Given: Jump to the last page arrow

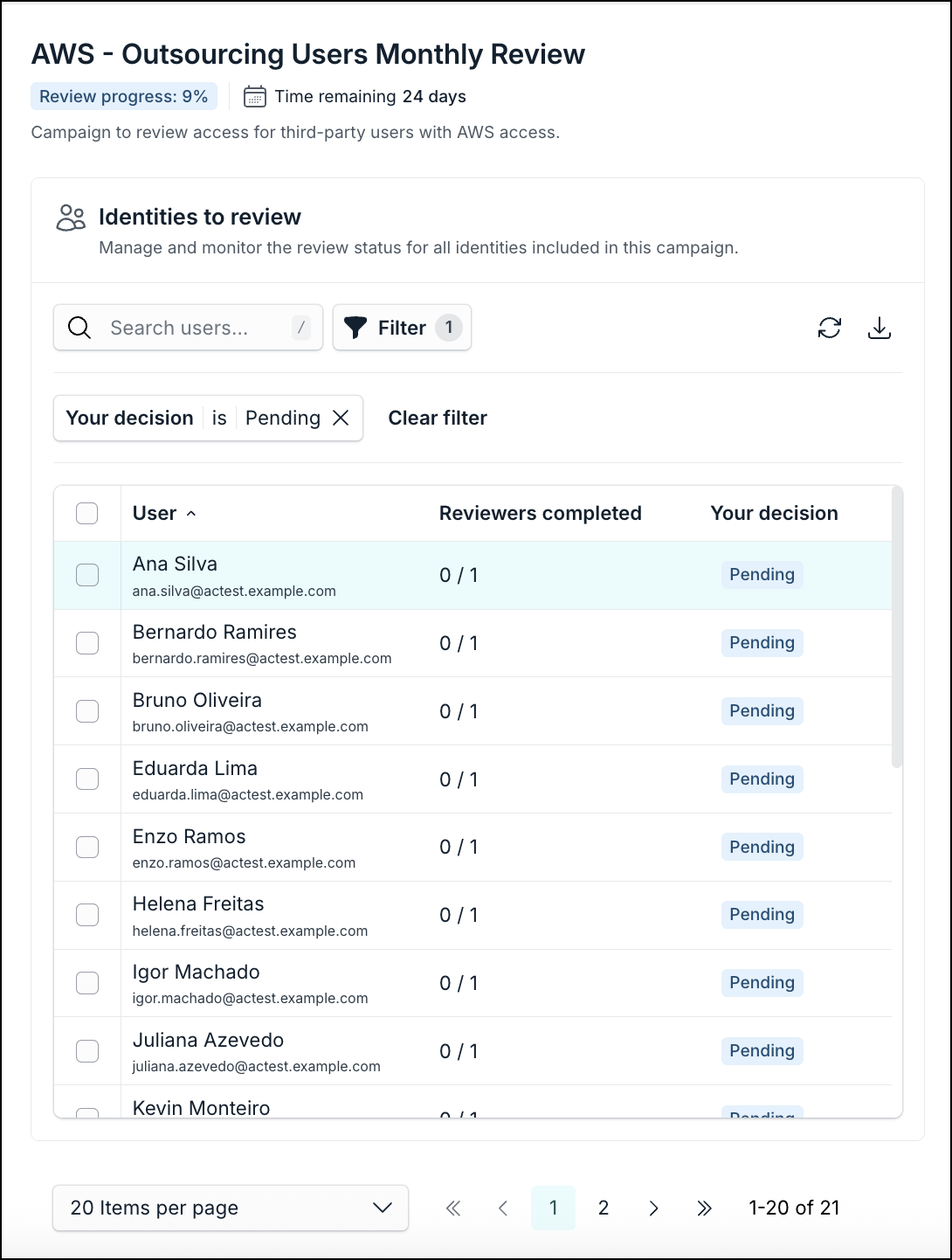Looking at the screenshot, I should pyautogui.click(x=704, y=1208).
